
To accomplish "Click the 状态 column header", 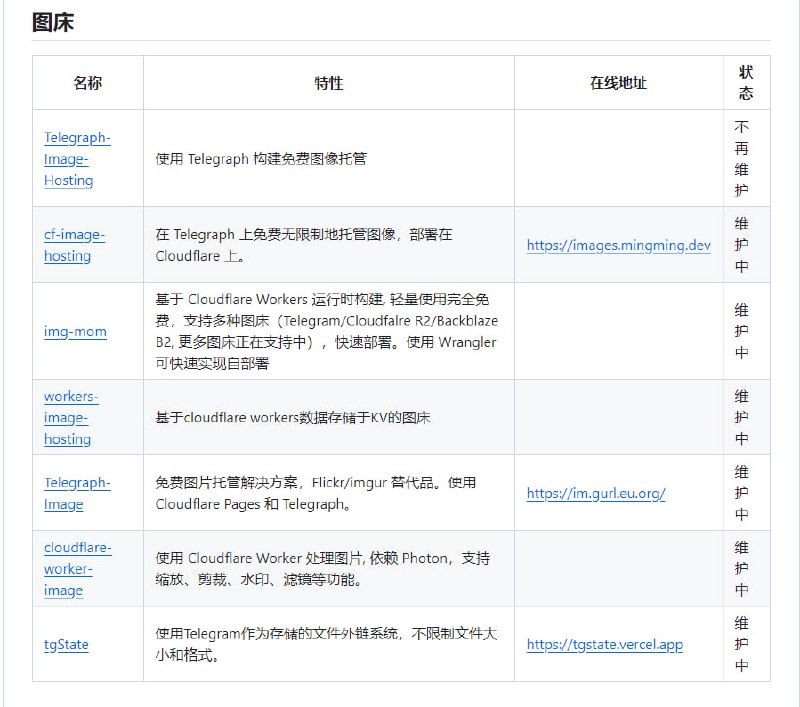I will [x=746, y=83].
